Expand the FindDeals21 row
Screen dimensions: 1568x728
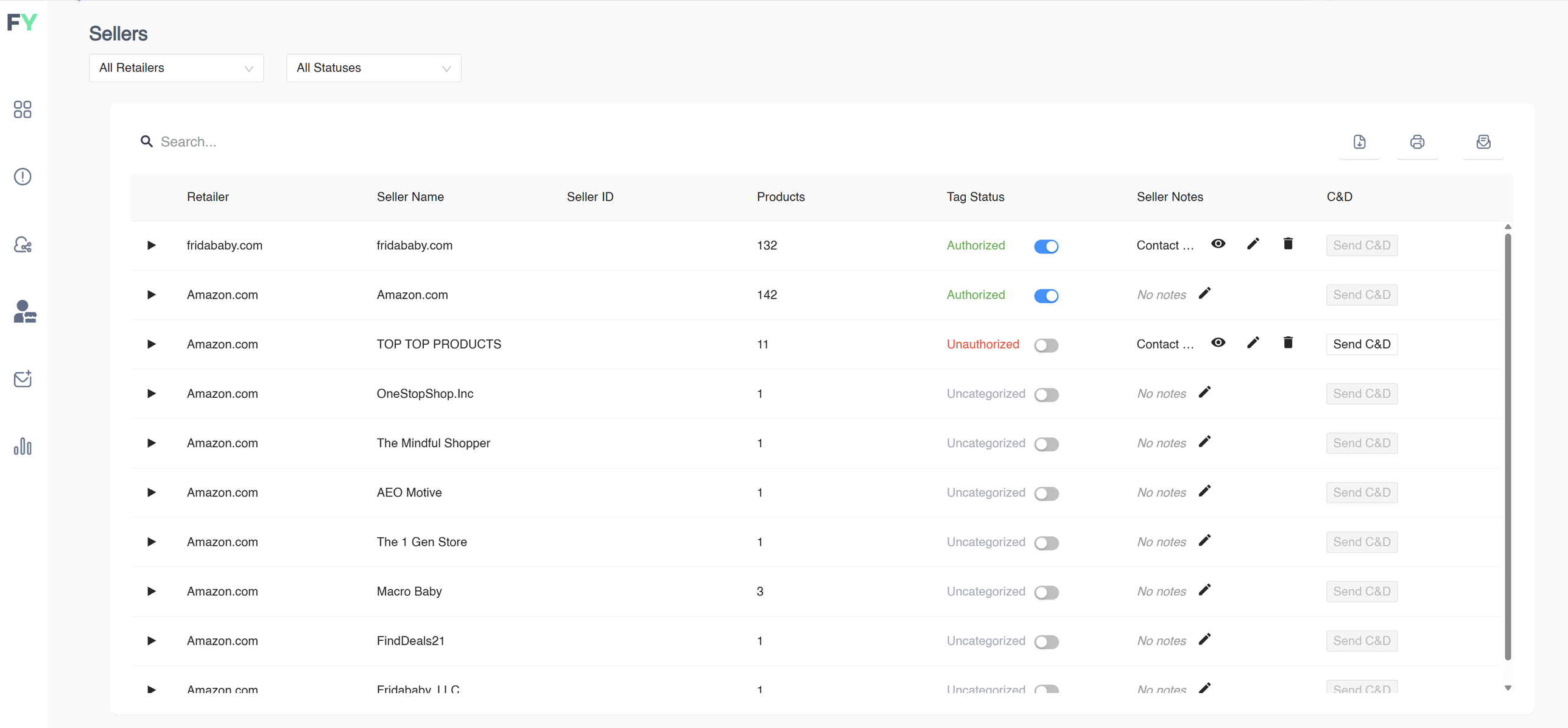point(152,640)
